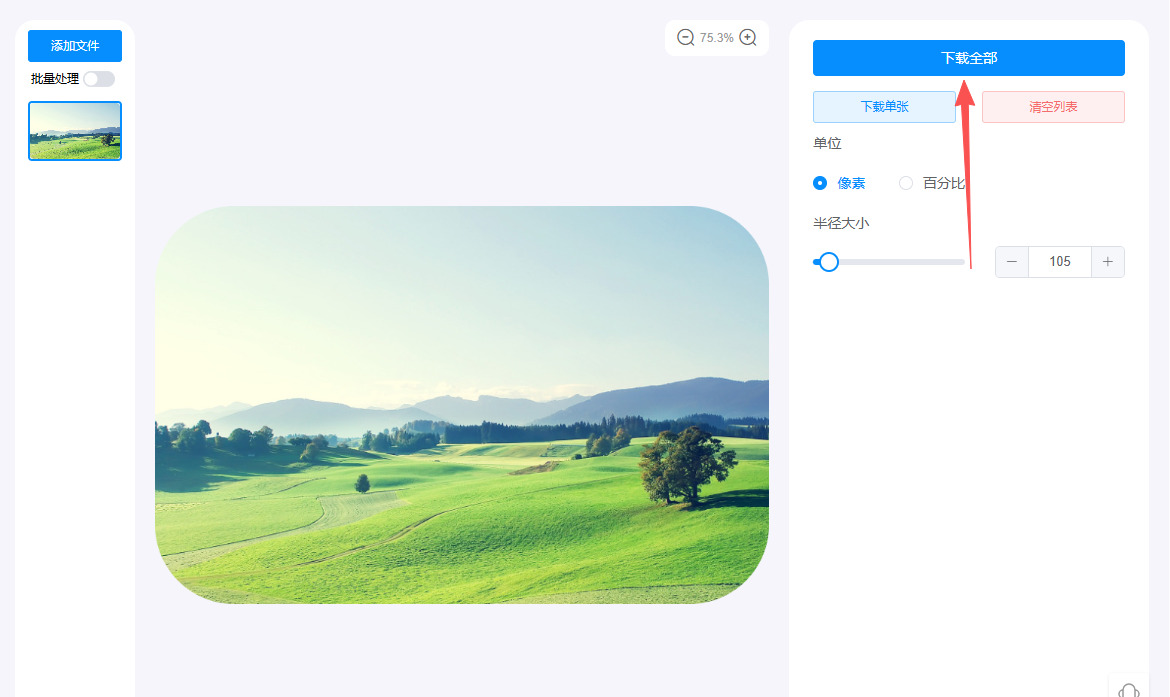Image resolution: width=1170 pixels, height=697 pixels.
Task: Click the 添加文件 button
Action: tap(75, 46)
